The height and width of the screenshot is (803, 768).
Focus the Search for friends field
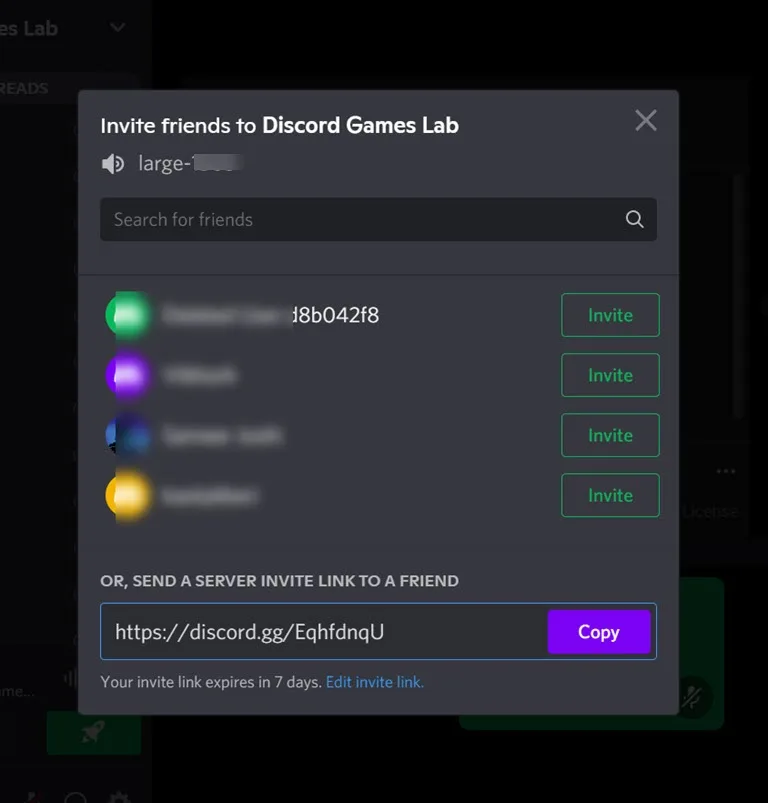pyautogui.click(x=378, y=219)
